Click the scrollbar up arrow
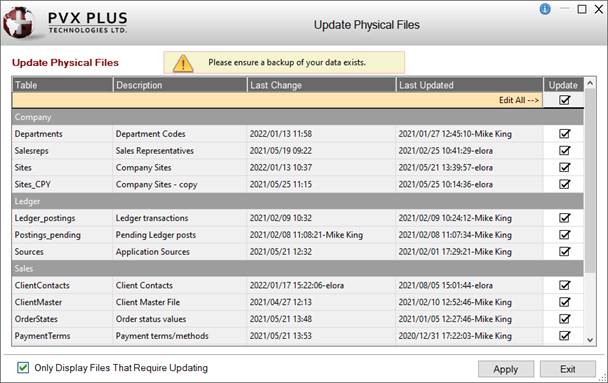This screenshot has width=608, height=383. pos(590,83)
